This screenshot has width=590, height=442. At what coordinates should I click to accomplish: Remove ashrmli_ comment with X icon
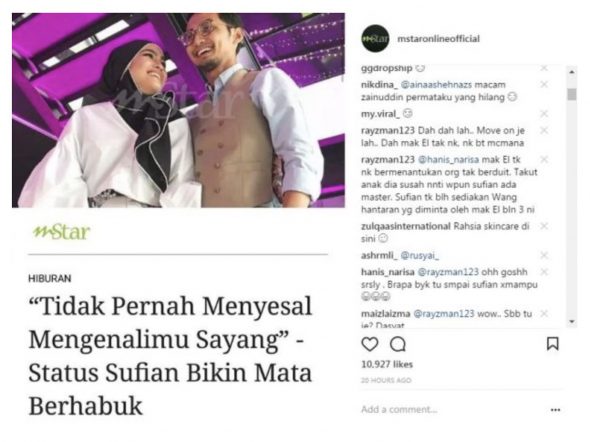pos(544,256)
